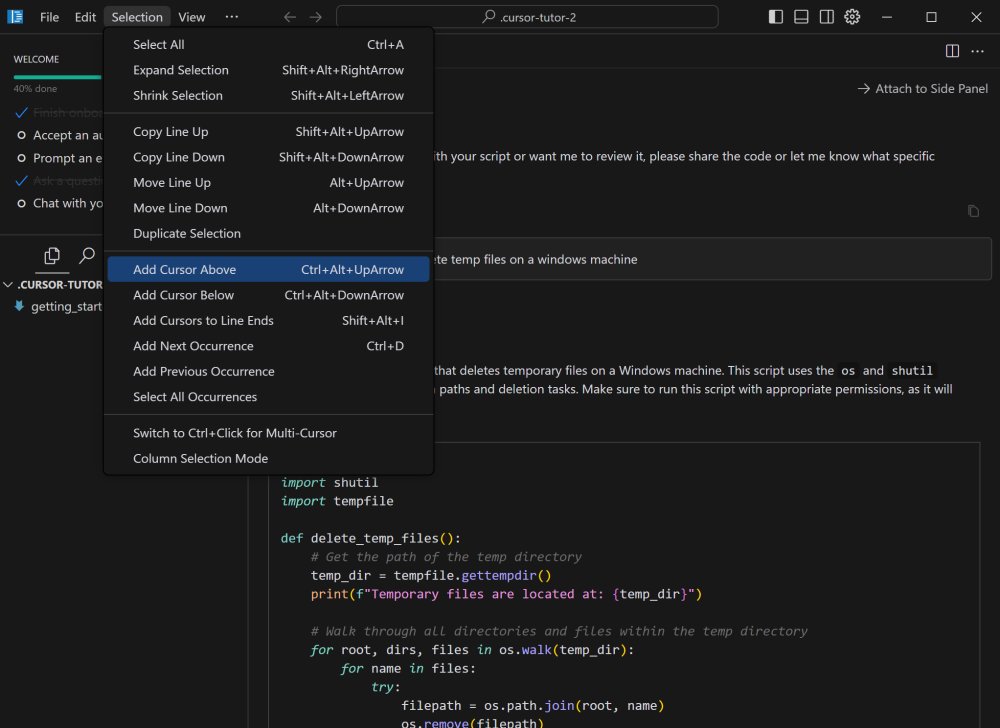Open the Explorer view icon

coord(52,256)
